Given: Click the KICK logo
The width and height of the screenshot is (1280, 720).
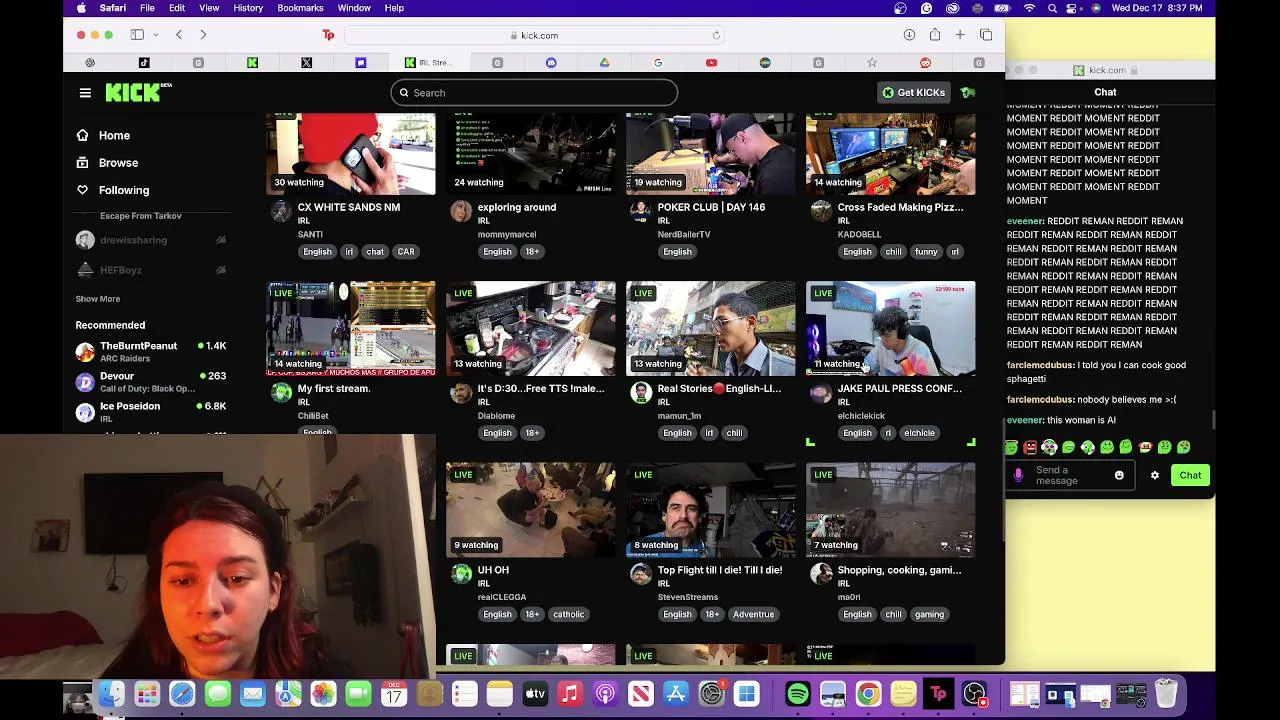Looking at the screenshot, I should pos(138,92).
